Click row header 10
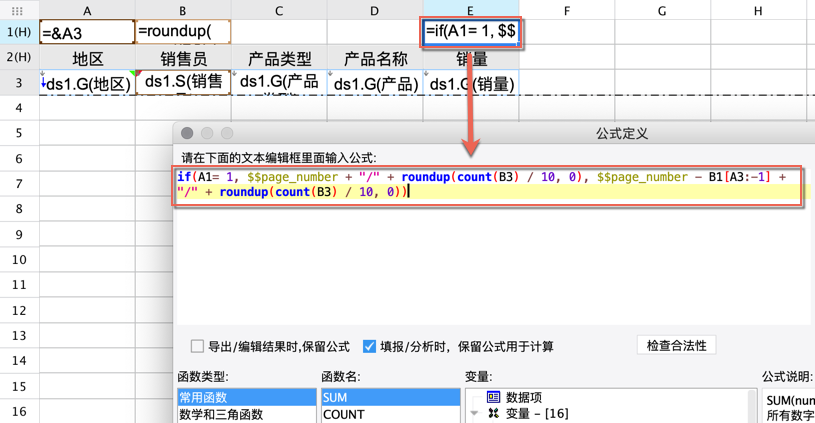The height and width of the screenshot is (423, 815). pos(19,259)
